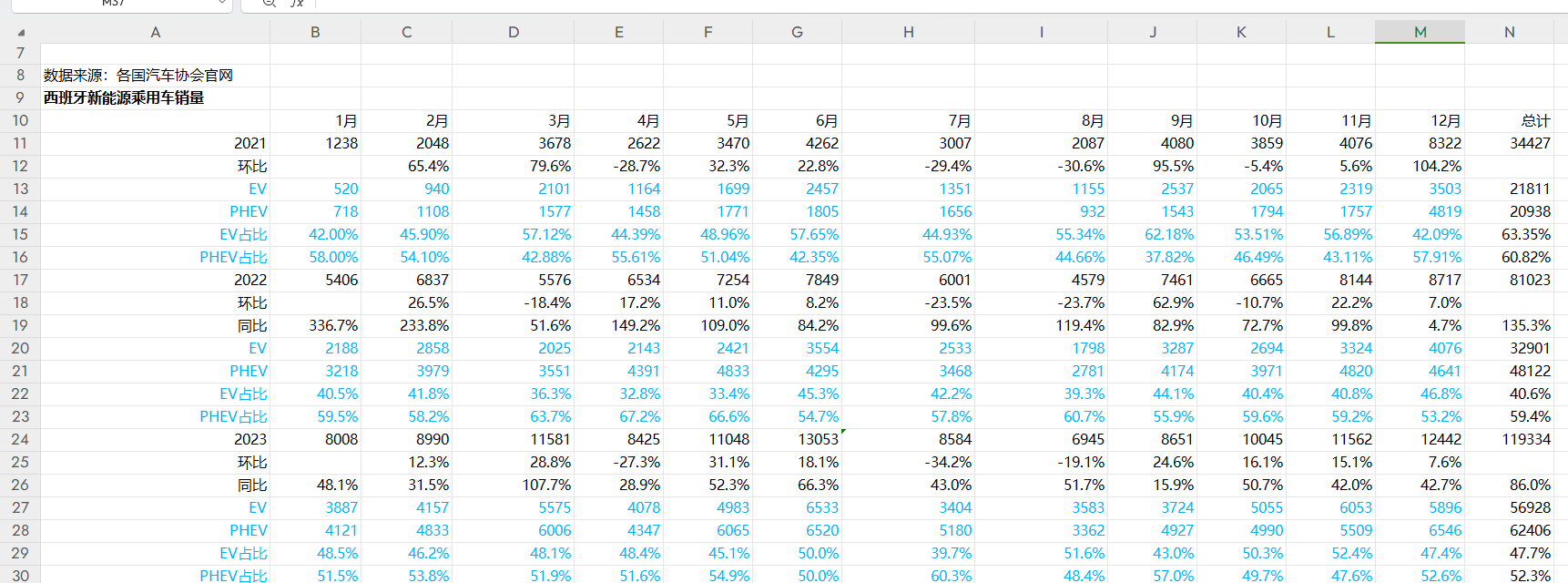1568x583 pixels.
Task: Expand the name box dropdown arrow
Action: coord(222,4)
